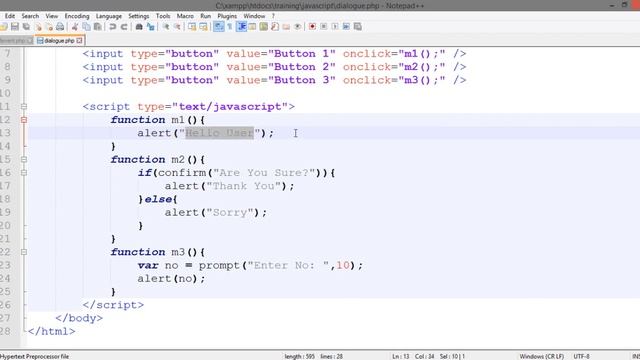Click the highlighted "Hello User" string
Viewport: 640px width, 360px height.
point(220,133)
